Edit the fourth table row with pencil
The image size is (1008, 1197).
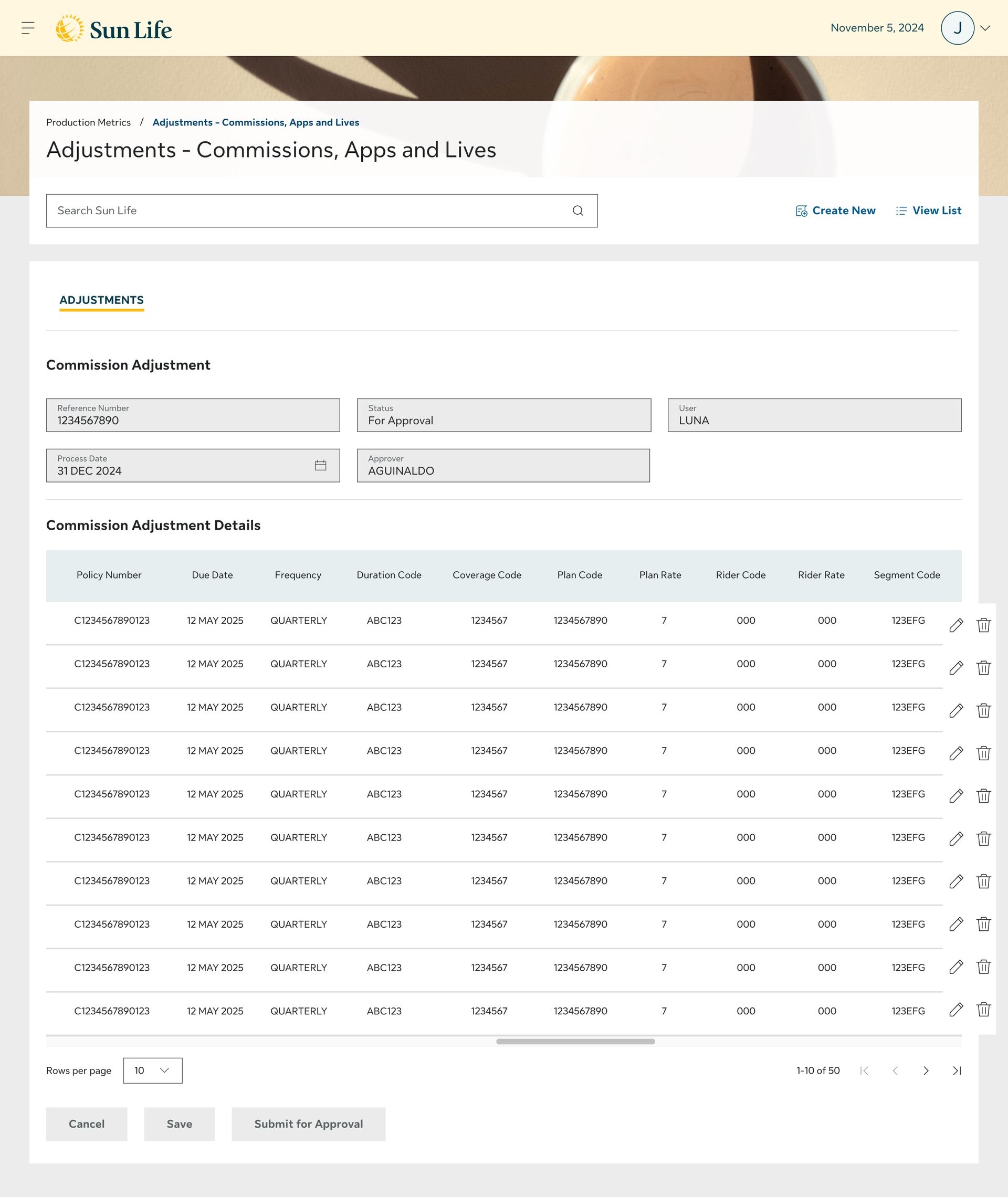956,753
